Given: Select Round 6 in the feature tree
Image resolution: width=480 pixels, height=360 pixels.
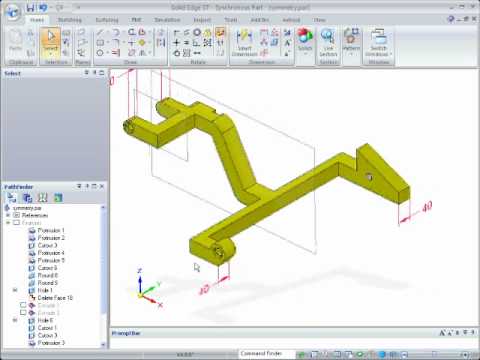Looking at the screenshot, I should pos(48,275).
